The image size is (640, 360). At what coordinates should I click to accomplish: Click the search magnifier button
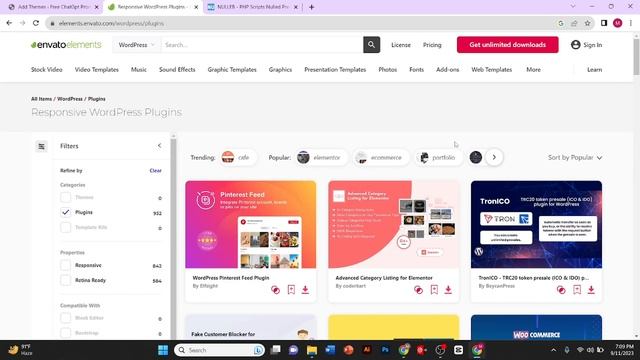(x=371, y=45)
